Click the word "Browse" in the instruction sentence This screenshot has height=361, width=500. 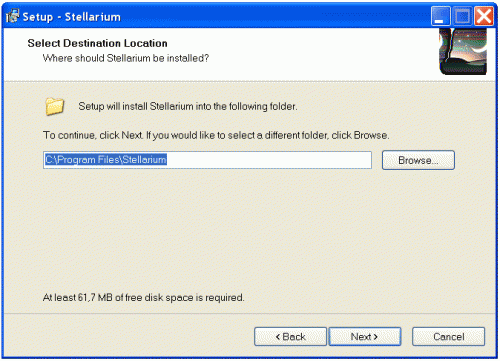(x=371, y=135)
